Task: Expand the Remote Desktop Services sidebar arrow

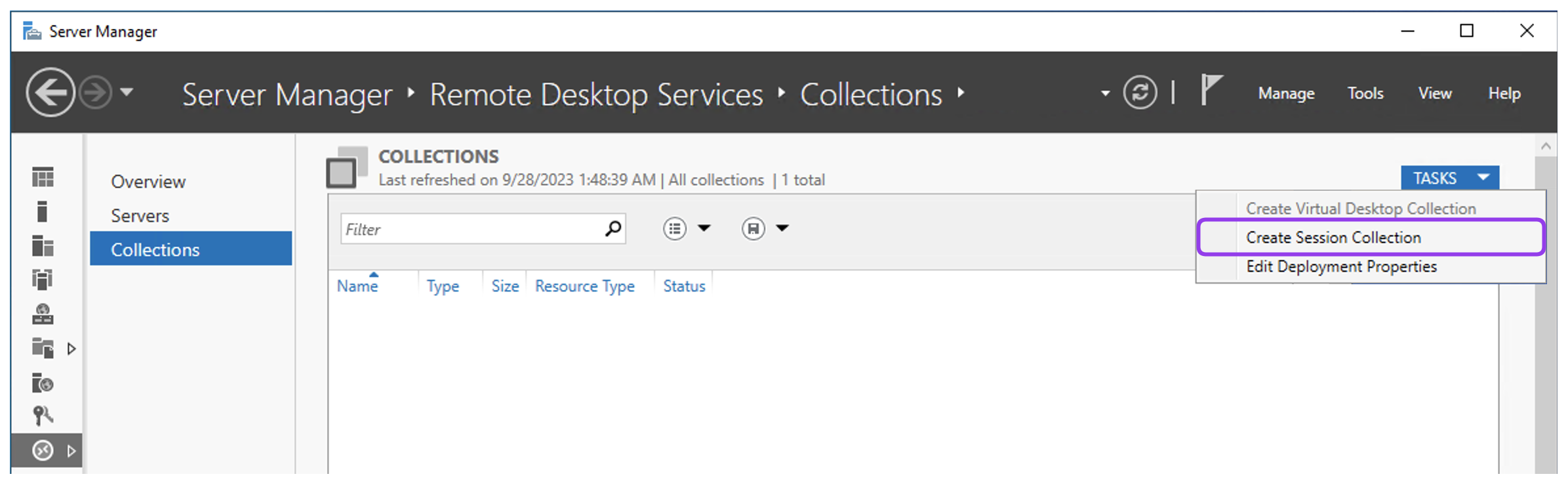Action: point(71,451)
